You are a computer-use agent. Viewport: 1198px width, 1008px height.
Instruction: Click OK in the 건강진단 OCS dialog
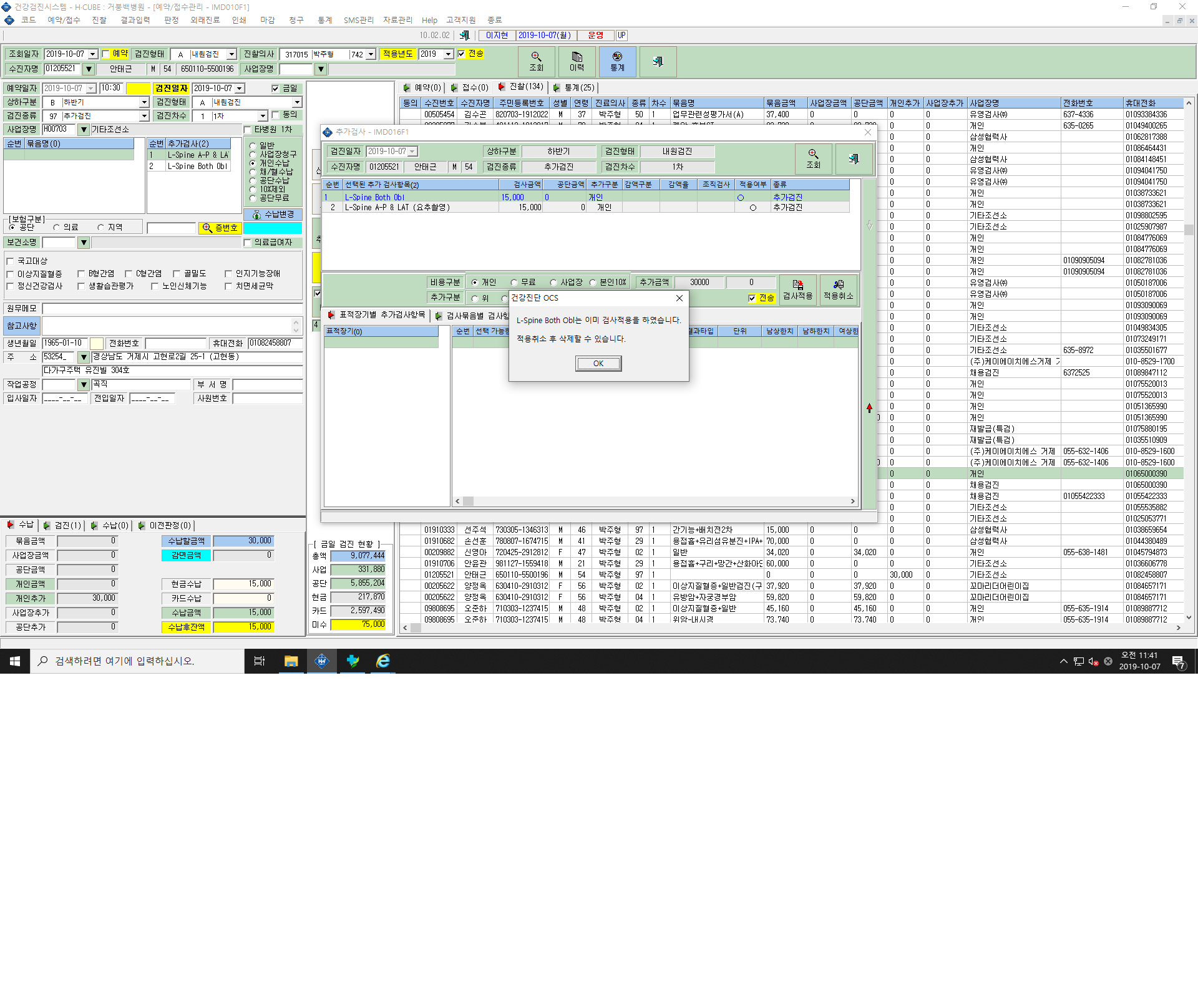coord(598,364)
